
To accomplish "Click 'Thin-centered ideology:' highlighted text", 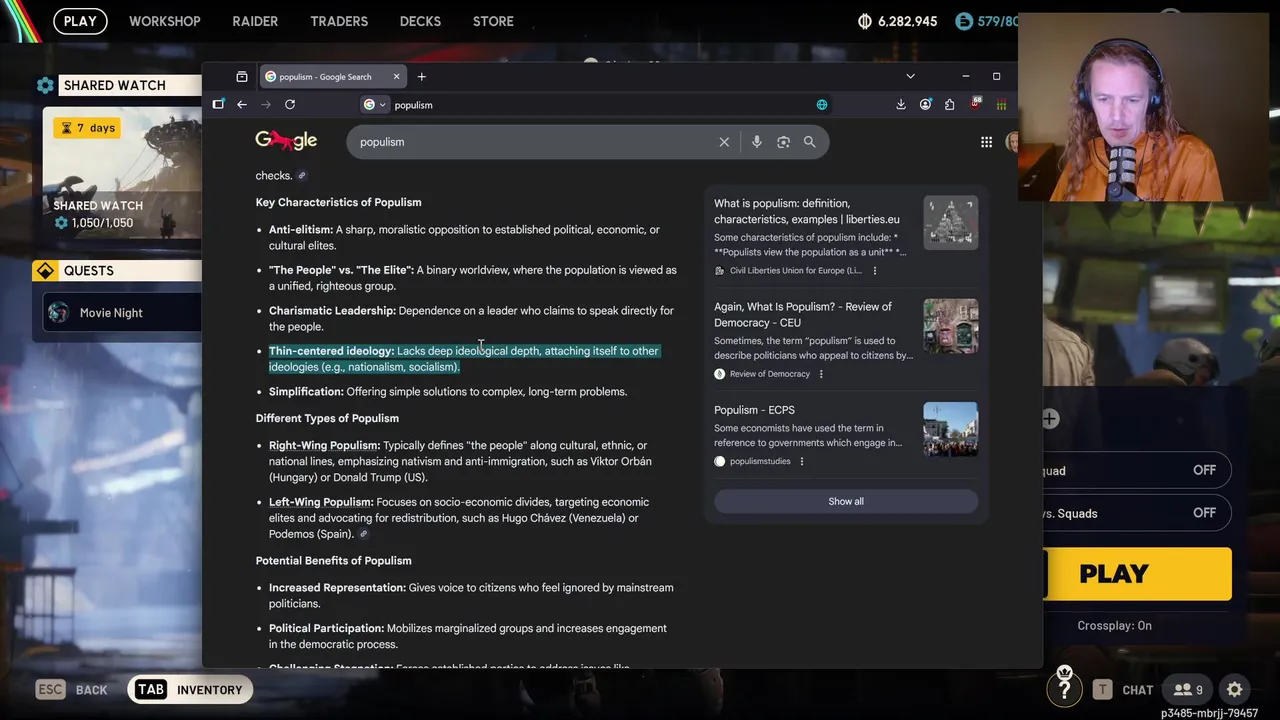I will pyautogui.click(x=331, y=351).
